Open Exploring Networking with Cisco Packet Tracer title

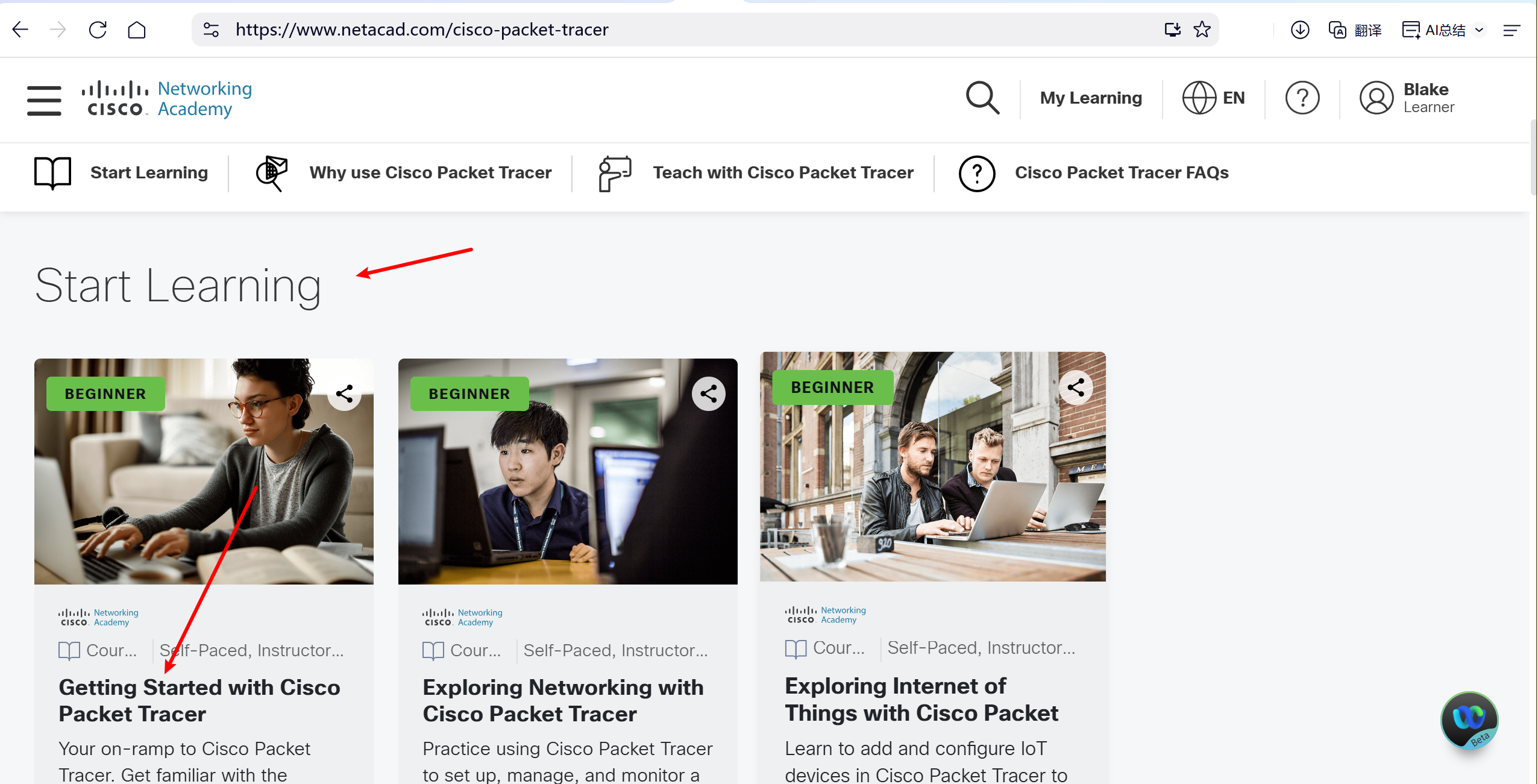[x=563, y=700]
